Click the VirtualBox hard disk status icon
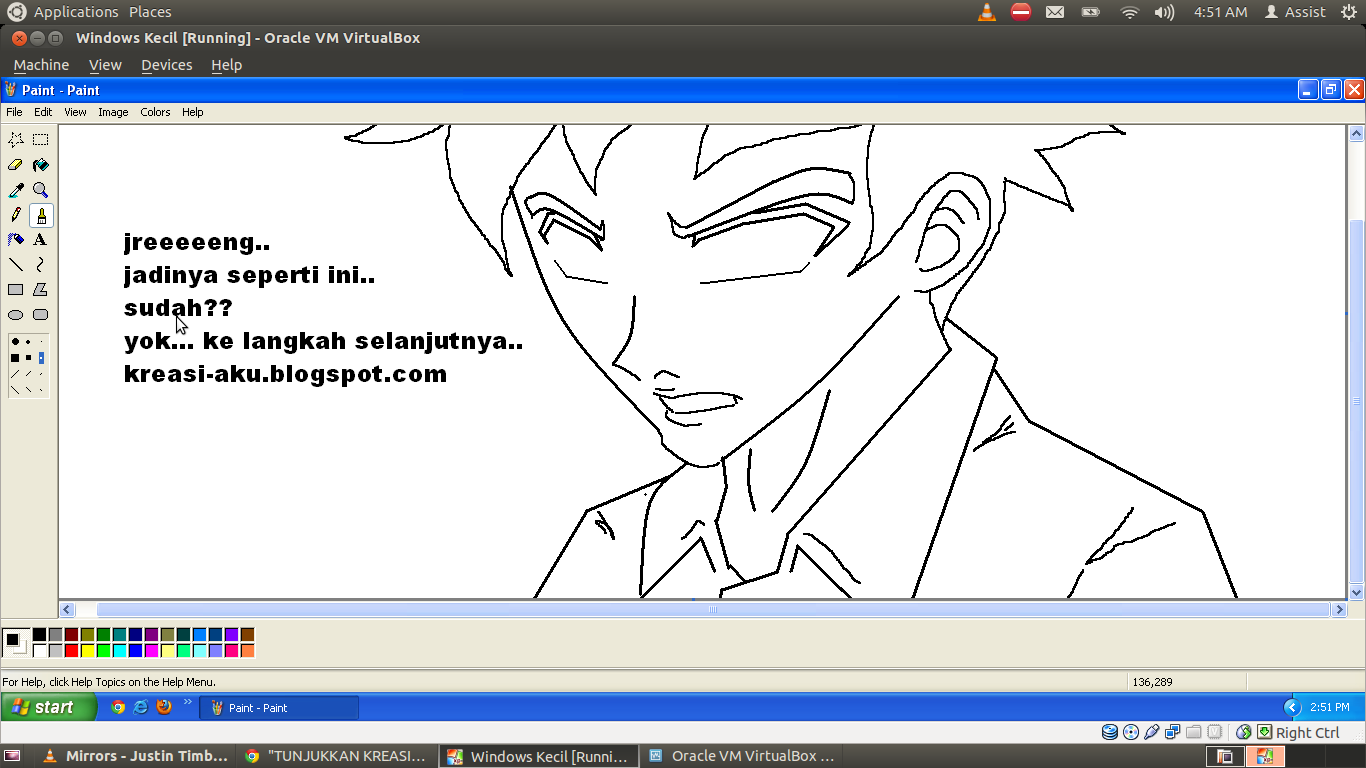The width and height of the screenshot is (1366, 768). [1110, 732]
